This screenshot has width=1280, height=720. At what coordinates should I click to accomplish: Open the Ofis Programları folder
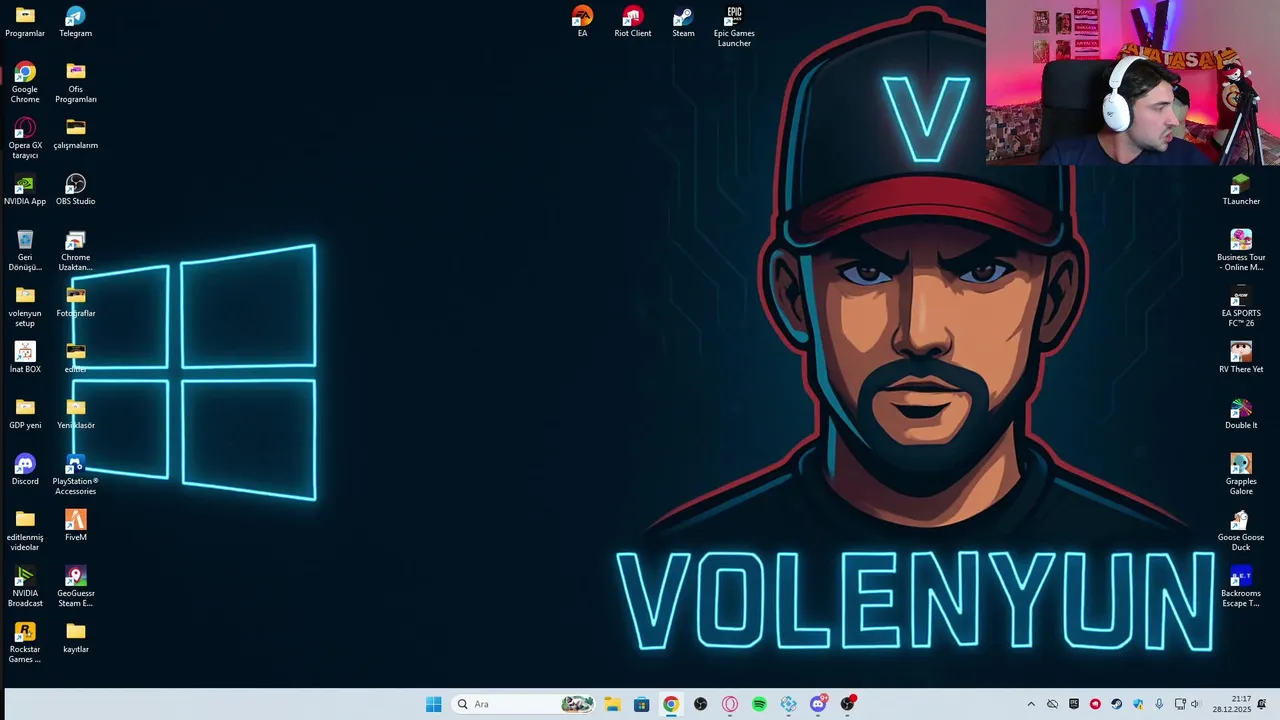point(75,82)
